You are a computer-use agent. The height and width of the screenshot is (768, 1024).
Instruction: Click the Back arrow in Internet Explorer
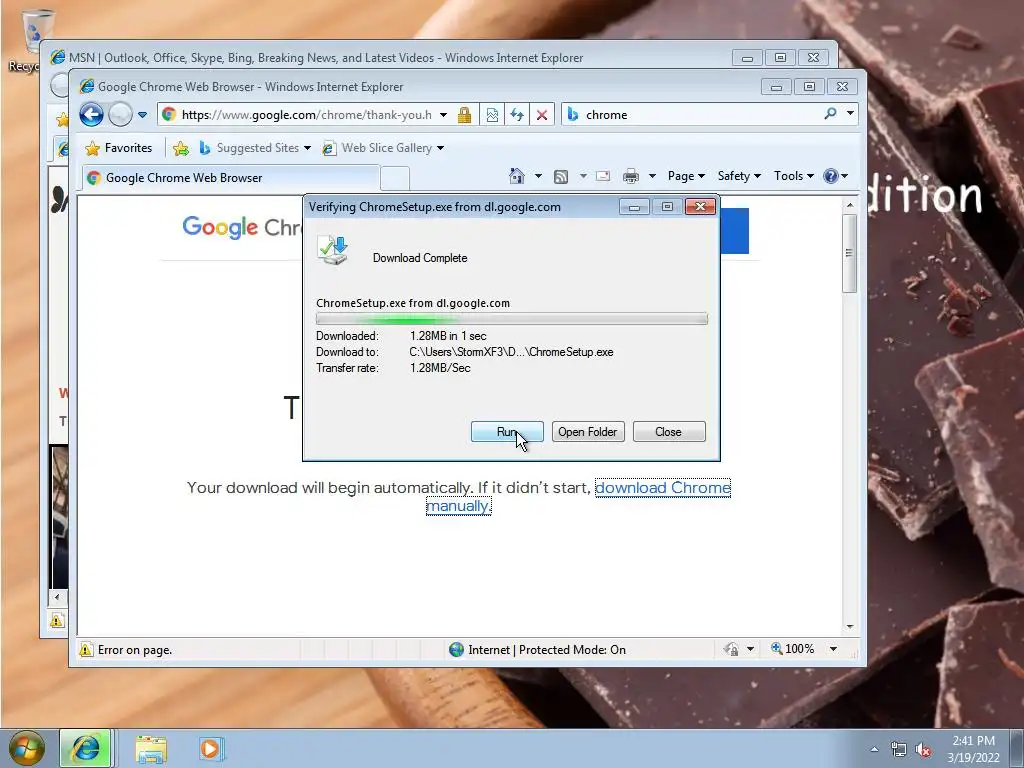point(91,115)
